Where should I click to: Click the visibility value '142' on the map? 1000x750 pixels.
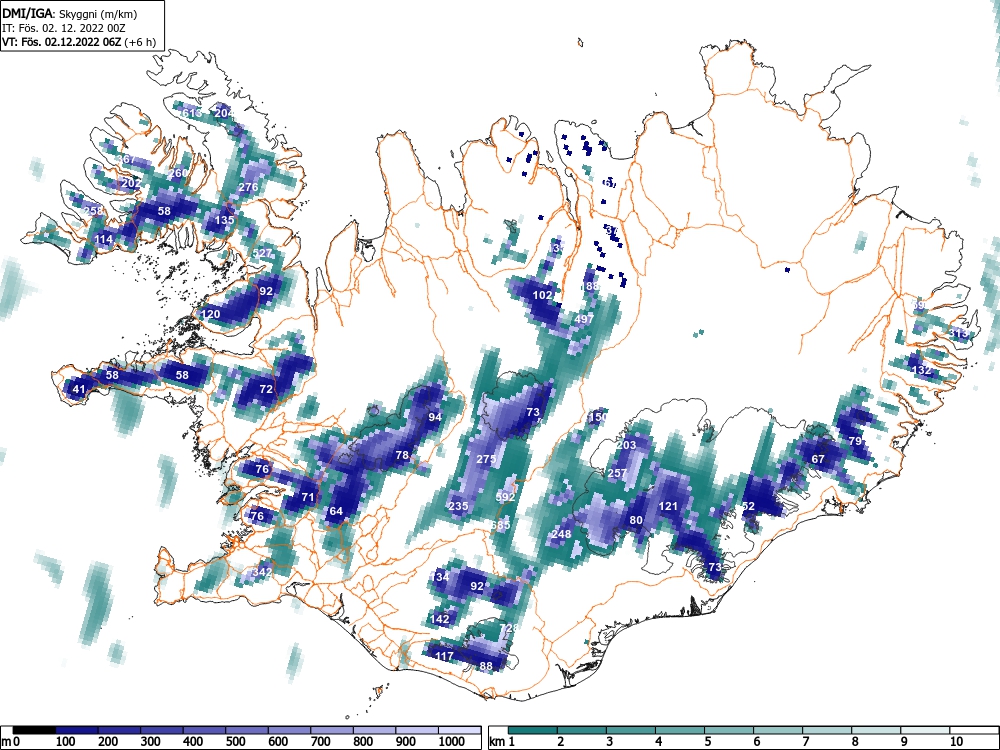[440, 619]
